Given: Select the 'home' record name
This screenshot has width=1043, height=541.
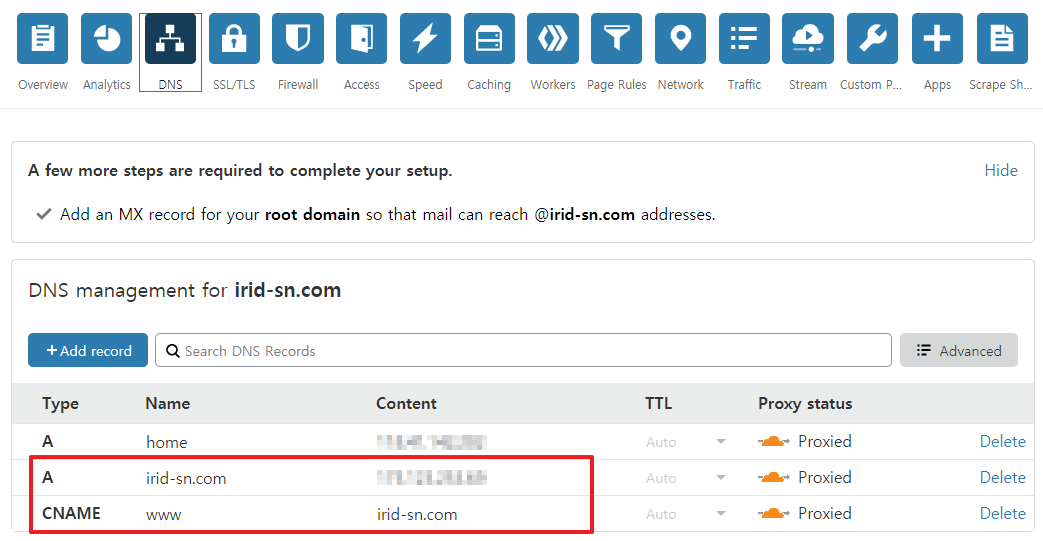Looking at the screenshot, I should [166, 443].
